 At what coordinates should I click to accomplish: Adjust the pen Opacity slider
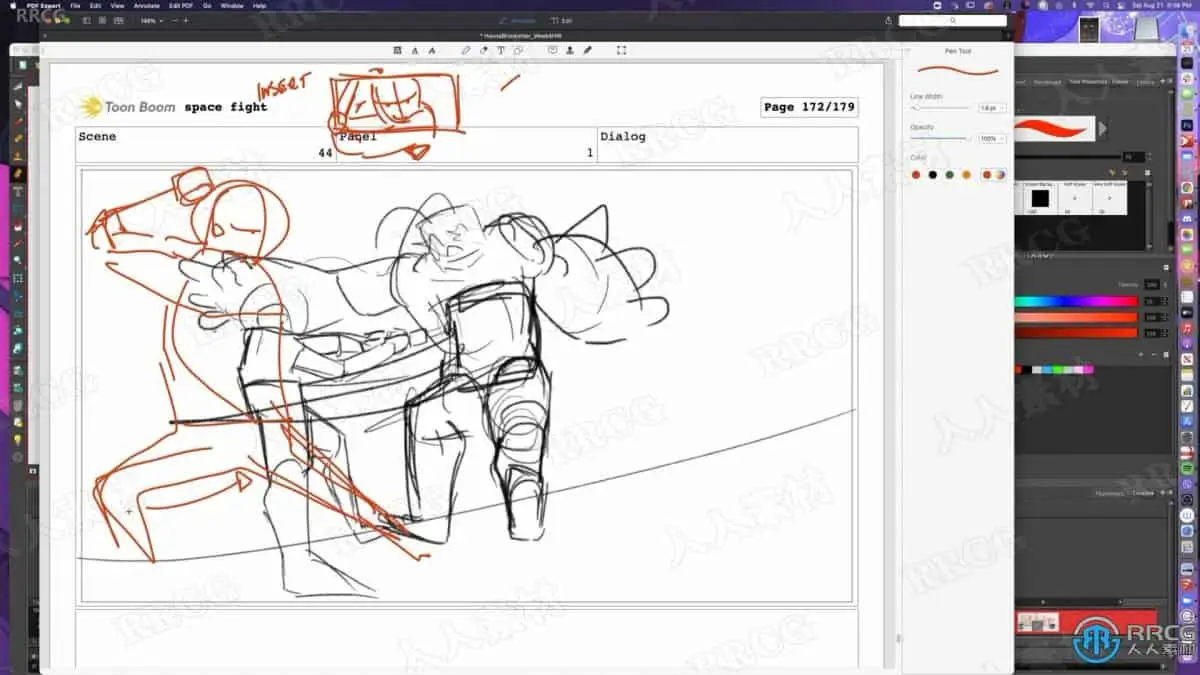[940, 138]
